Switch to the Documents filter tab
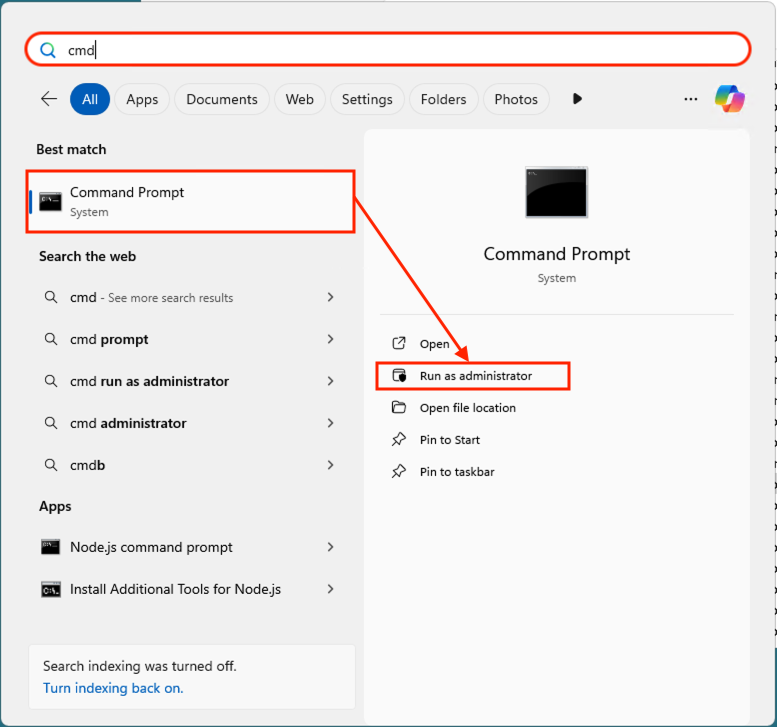The image size is (777, 727). point(222,99)
